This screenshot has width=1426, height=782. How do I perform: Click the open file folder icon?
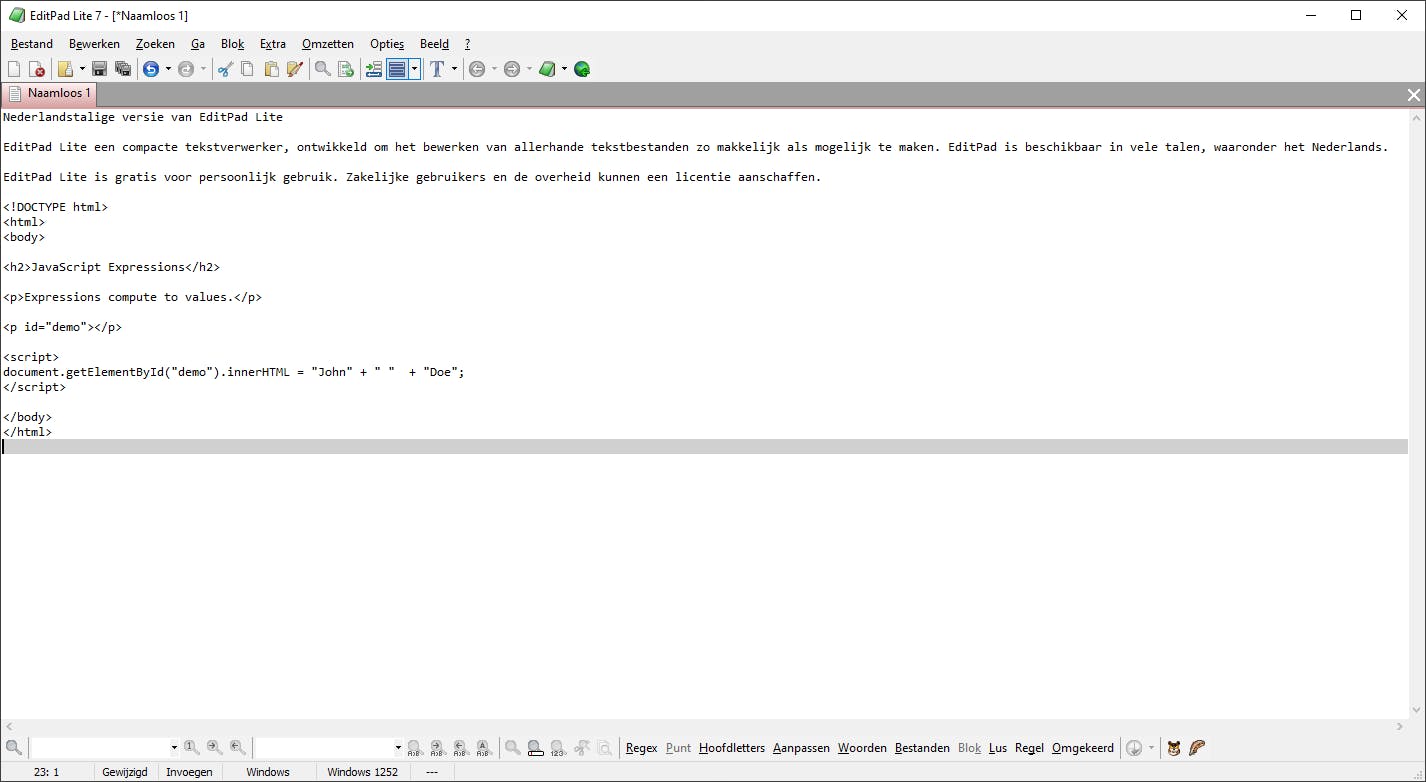[x=65, y=69]
